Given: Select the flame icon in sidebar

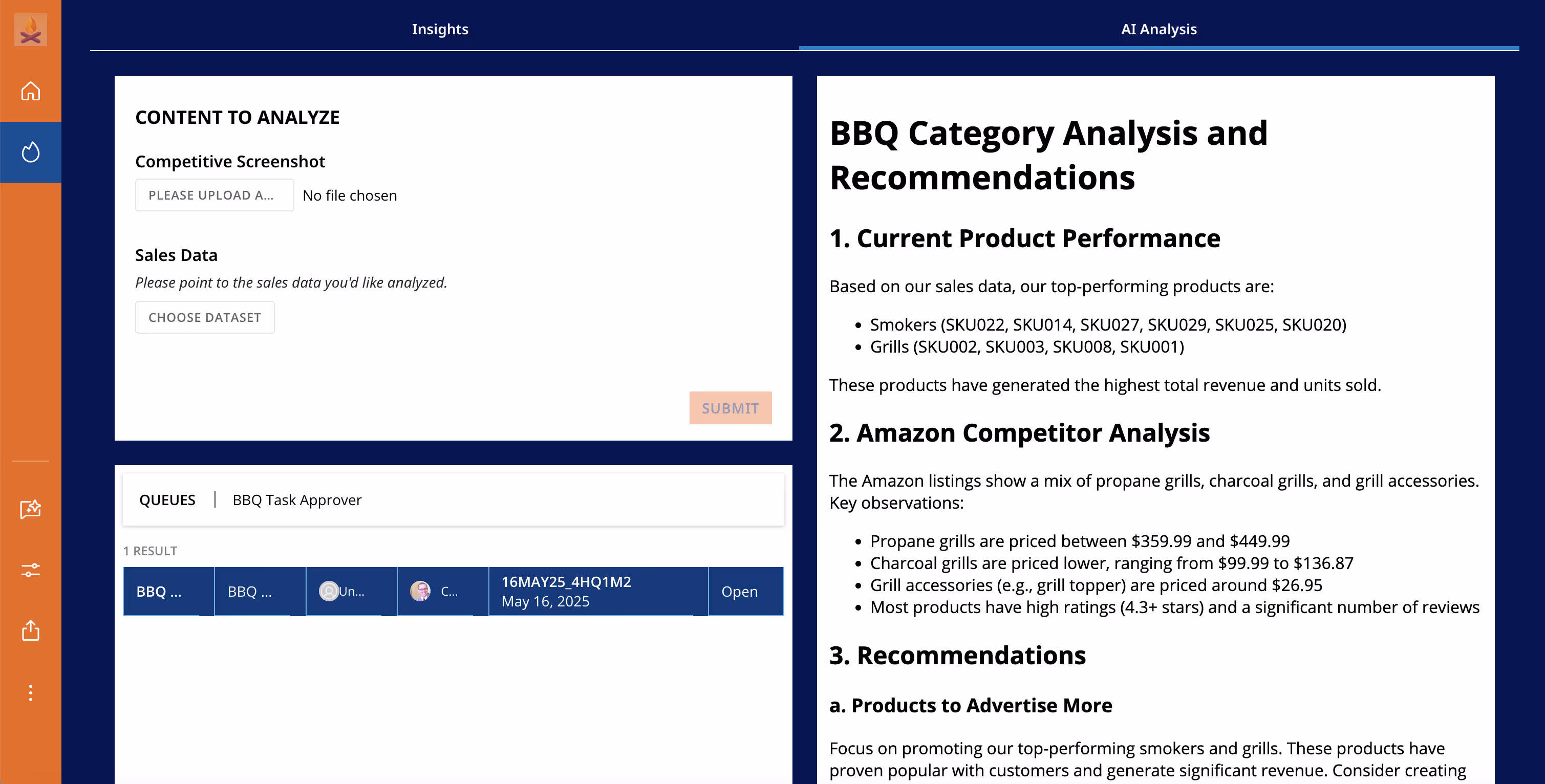Looking at the screenshot, I should tap(30, 152).
